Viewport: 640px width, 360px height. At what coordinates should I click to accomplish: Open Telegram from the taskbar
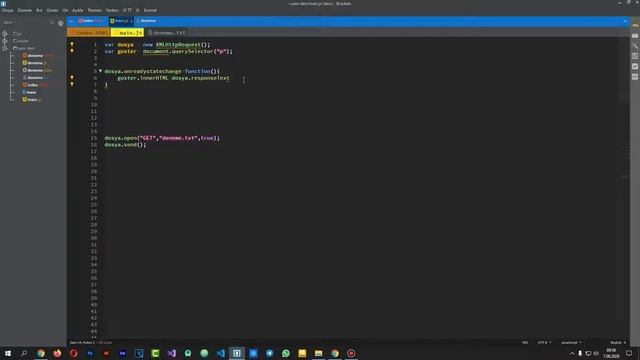coord(269,353)
